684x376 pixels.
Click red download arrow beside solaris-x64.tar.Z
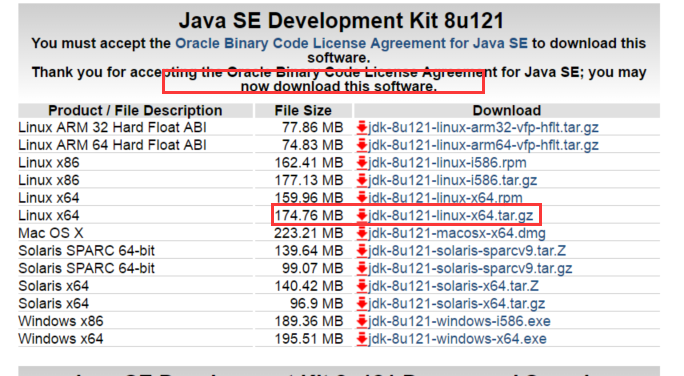(x=362, y=286)
